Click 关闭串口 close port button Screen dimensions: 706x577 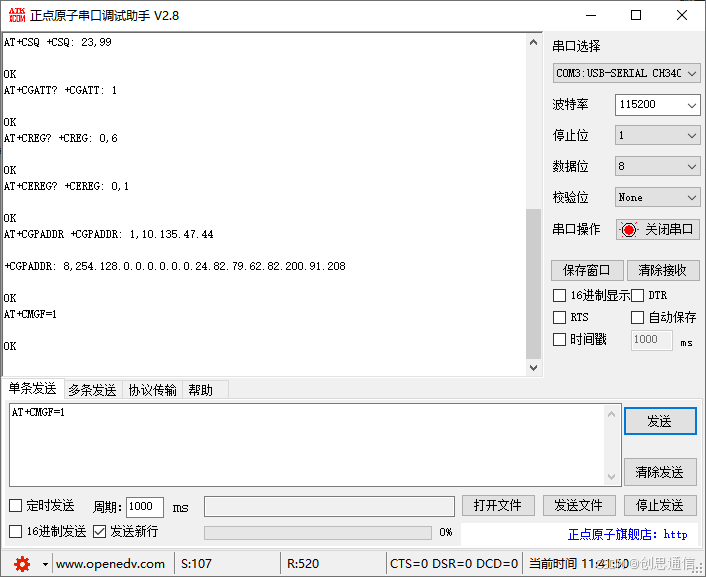tap(657, 230)
